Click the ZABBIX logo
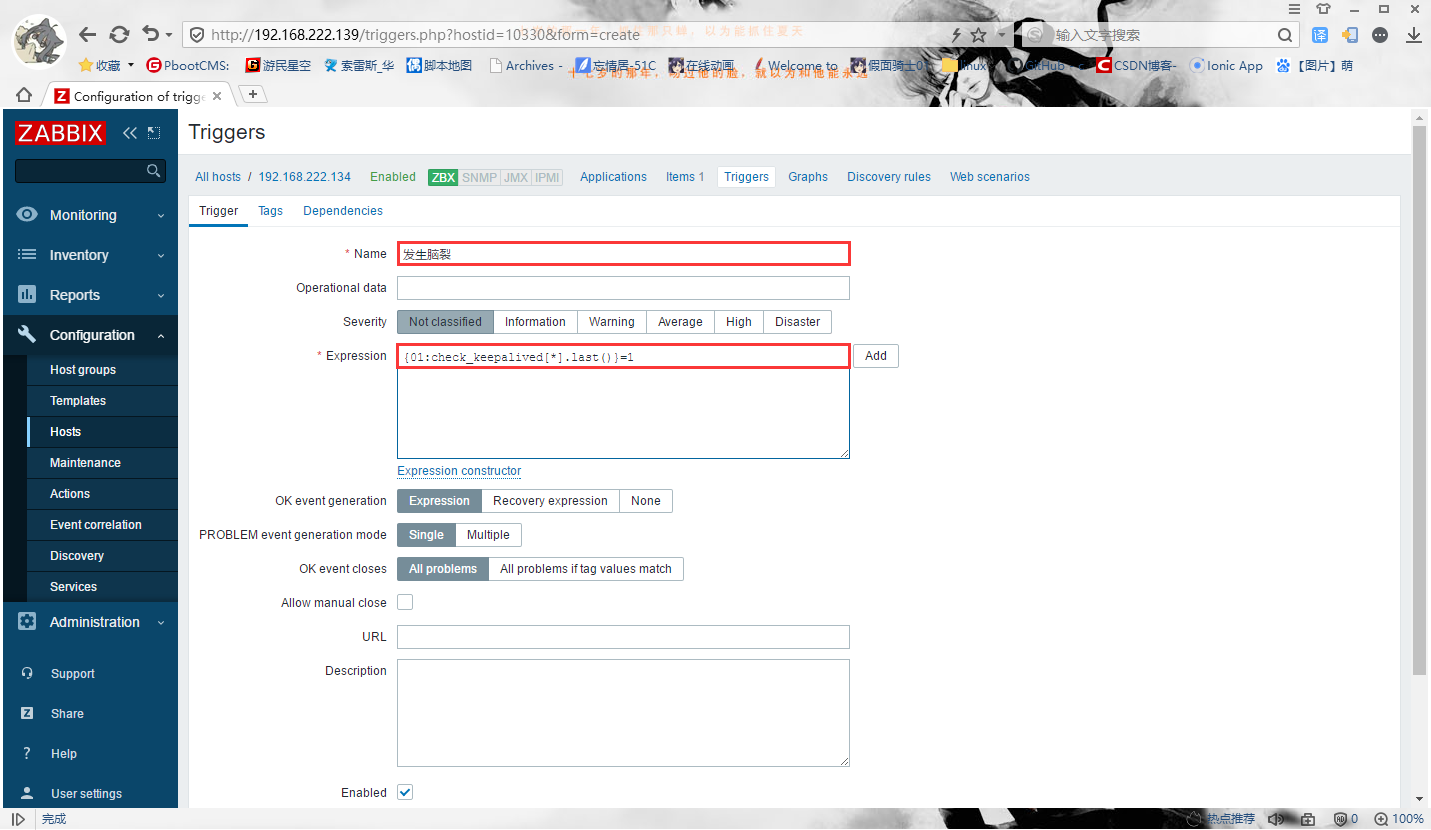 [x=60, y=133]
